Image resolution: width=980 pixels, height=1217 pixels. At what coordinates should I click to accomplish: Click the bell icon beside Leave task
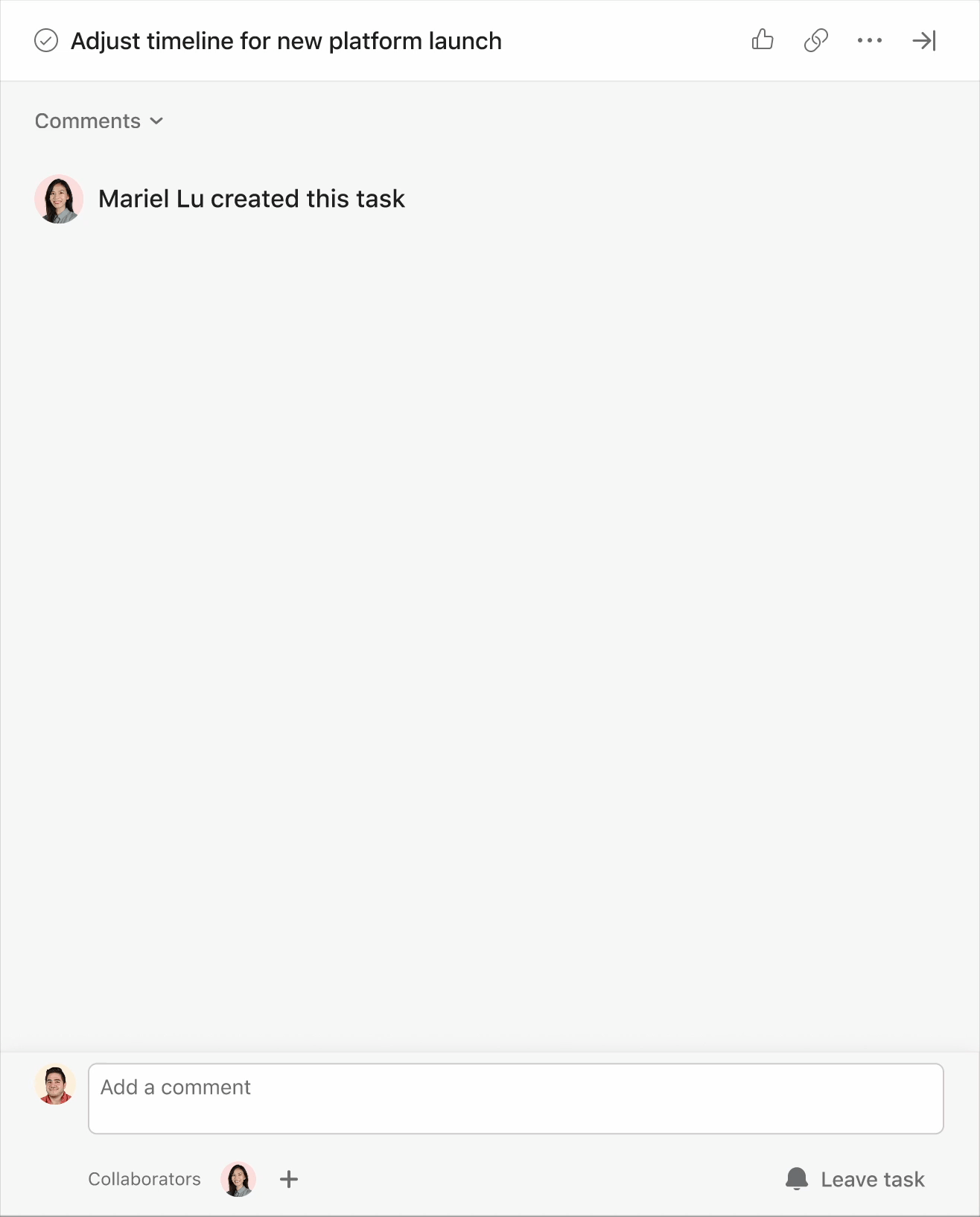797,1178
